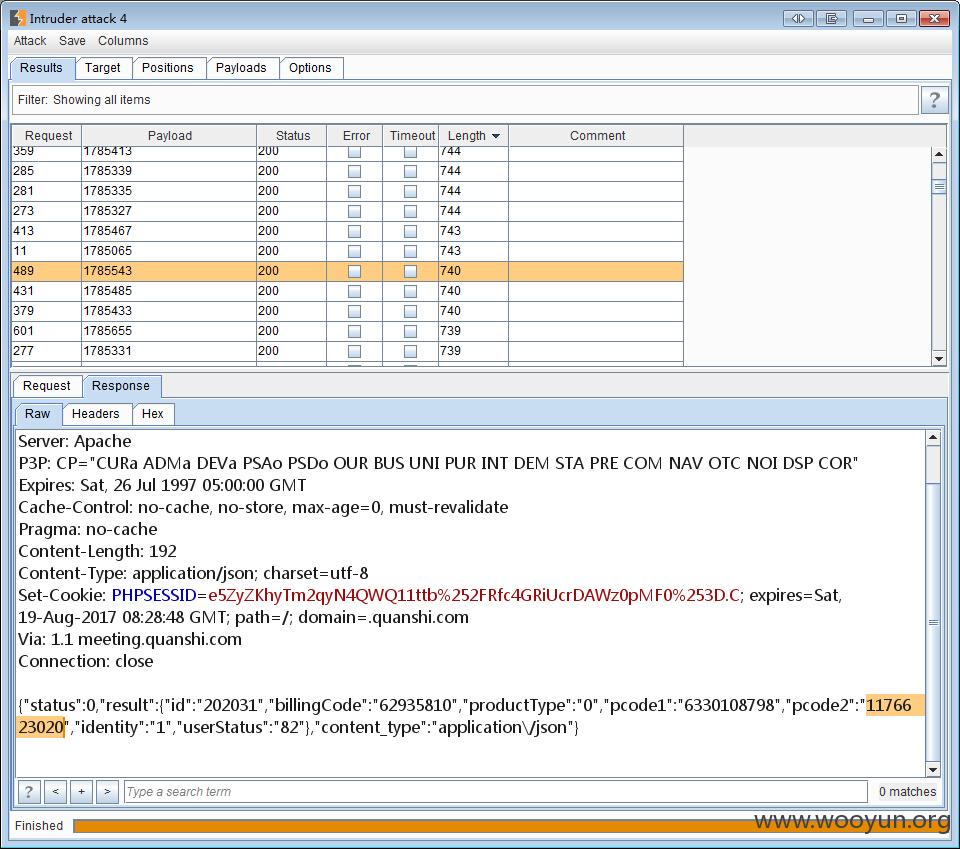Viewport: 960px width, 849px height.
Task: Select the Response tab
Action: 121,386
